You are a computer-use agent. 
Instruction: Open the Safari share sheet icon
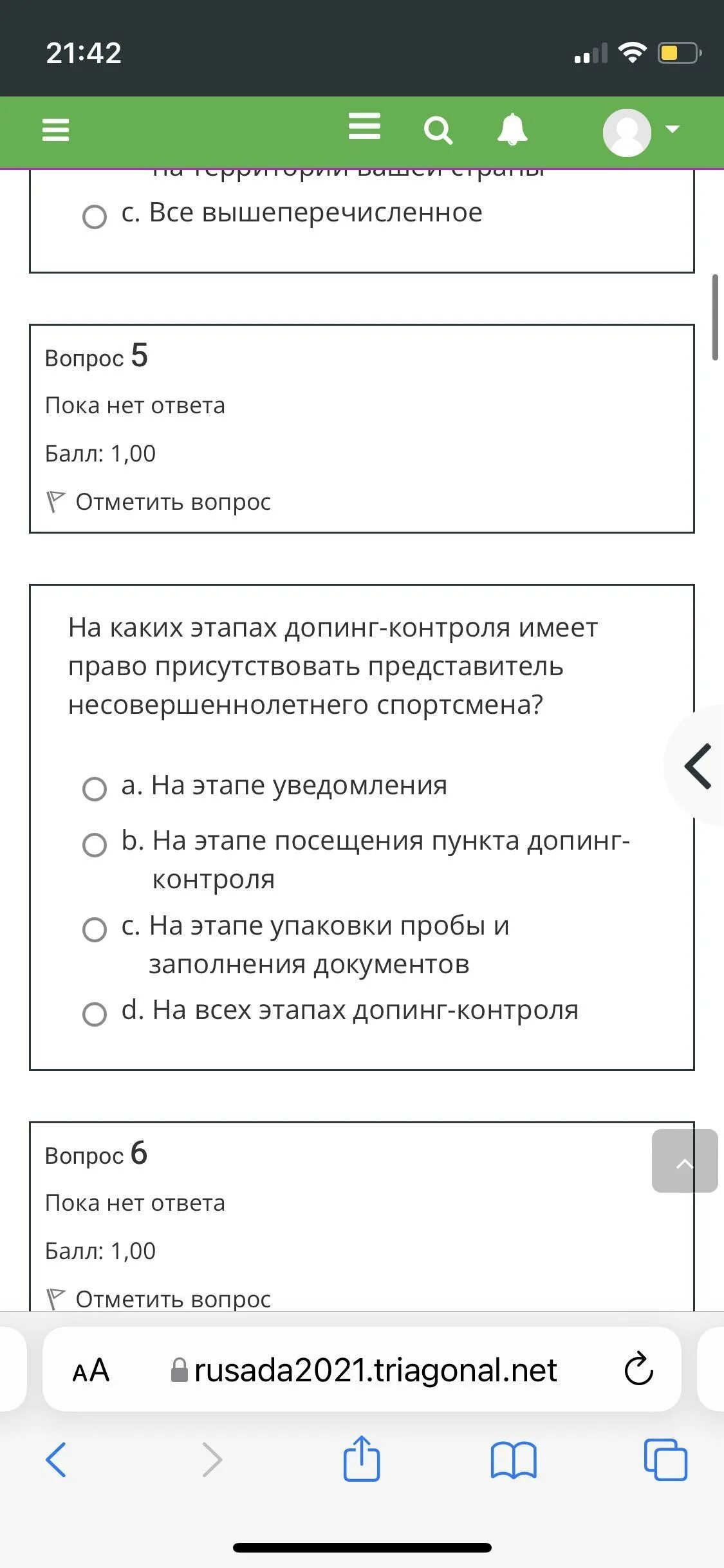pyautogui.click(x=362, y=1459)
